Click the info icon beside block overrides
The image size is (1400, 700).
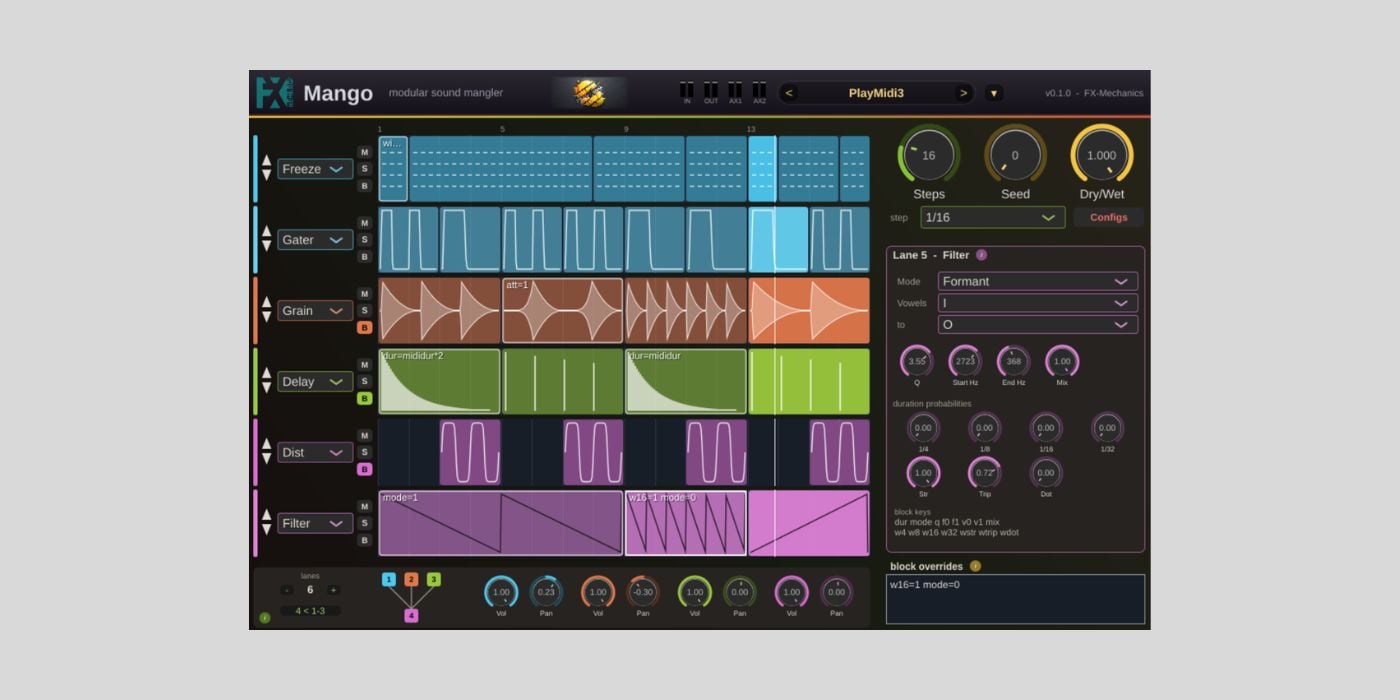pyautogui.click(x=975, y=566)
